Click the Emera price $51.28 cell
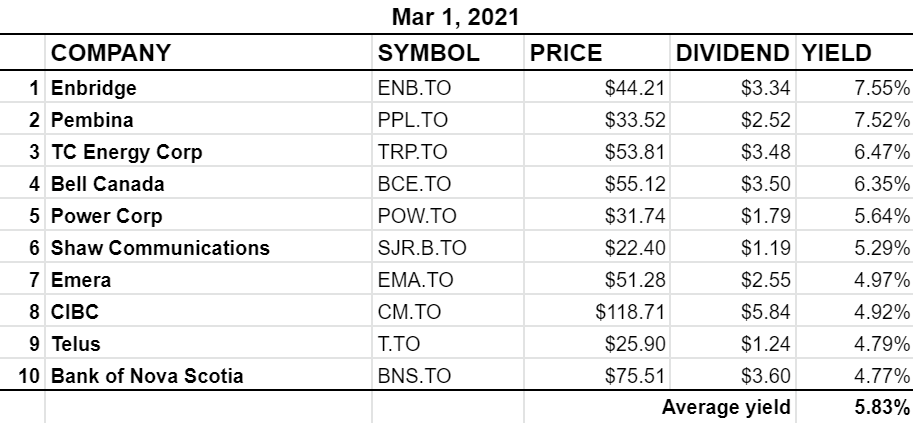Screen dimensions: 913x423 point(596,280)
